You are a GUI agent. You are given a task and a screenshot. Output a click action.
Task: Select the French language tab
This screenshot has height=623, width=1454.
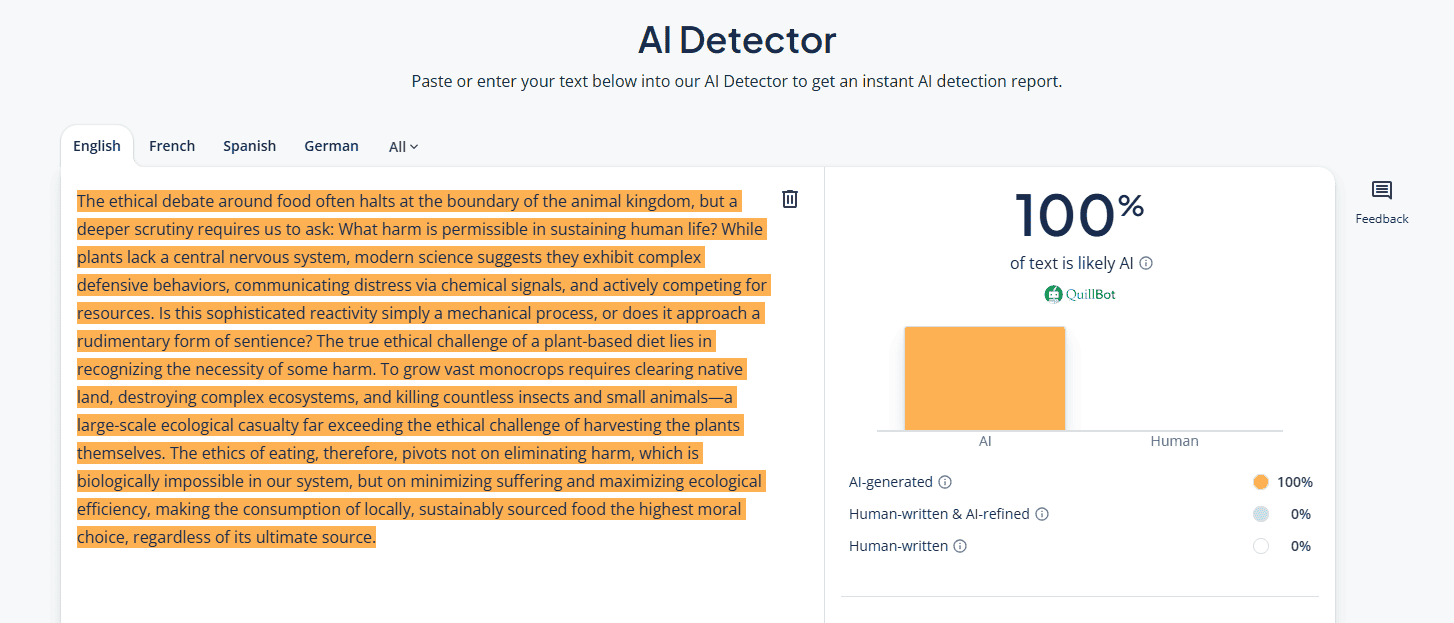click(x=172, y=146)
